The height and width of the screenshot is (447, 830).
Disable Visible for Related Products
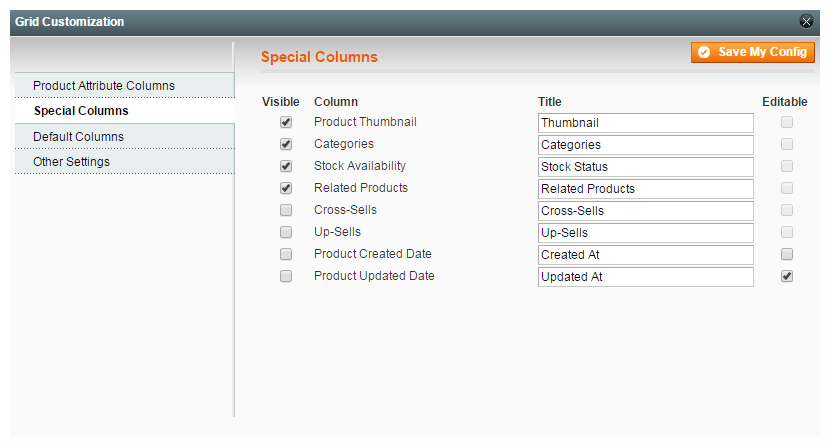pyautogui.click(x=286, y=188)
